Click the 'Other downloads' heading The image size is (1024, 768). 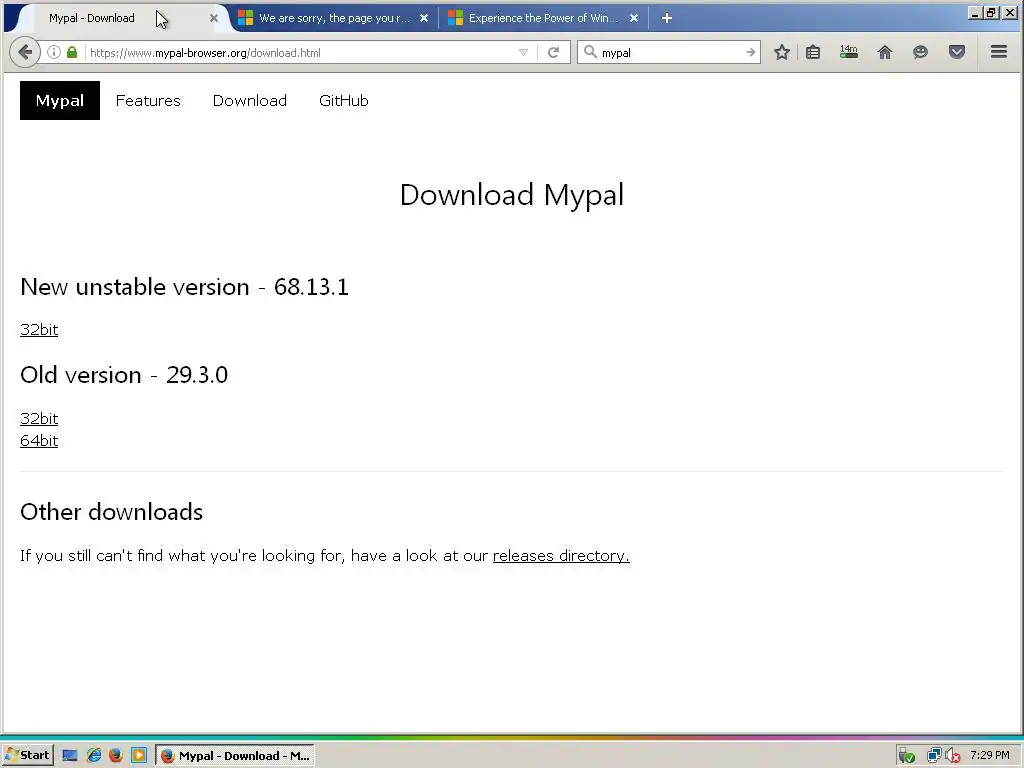coord(112,512)
